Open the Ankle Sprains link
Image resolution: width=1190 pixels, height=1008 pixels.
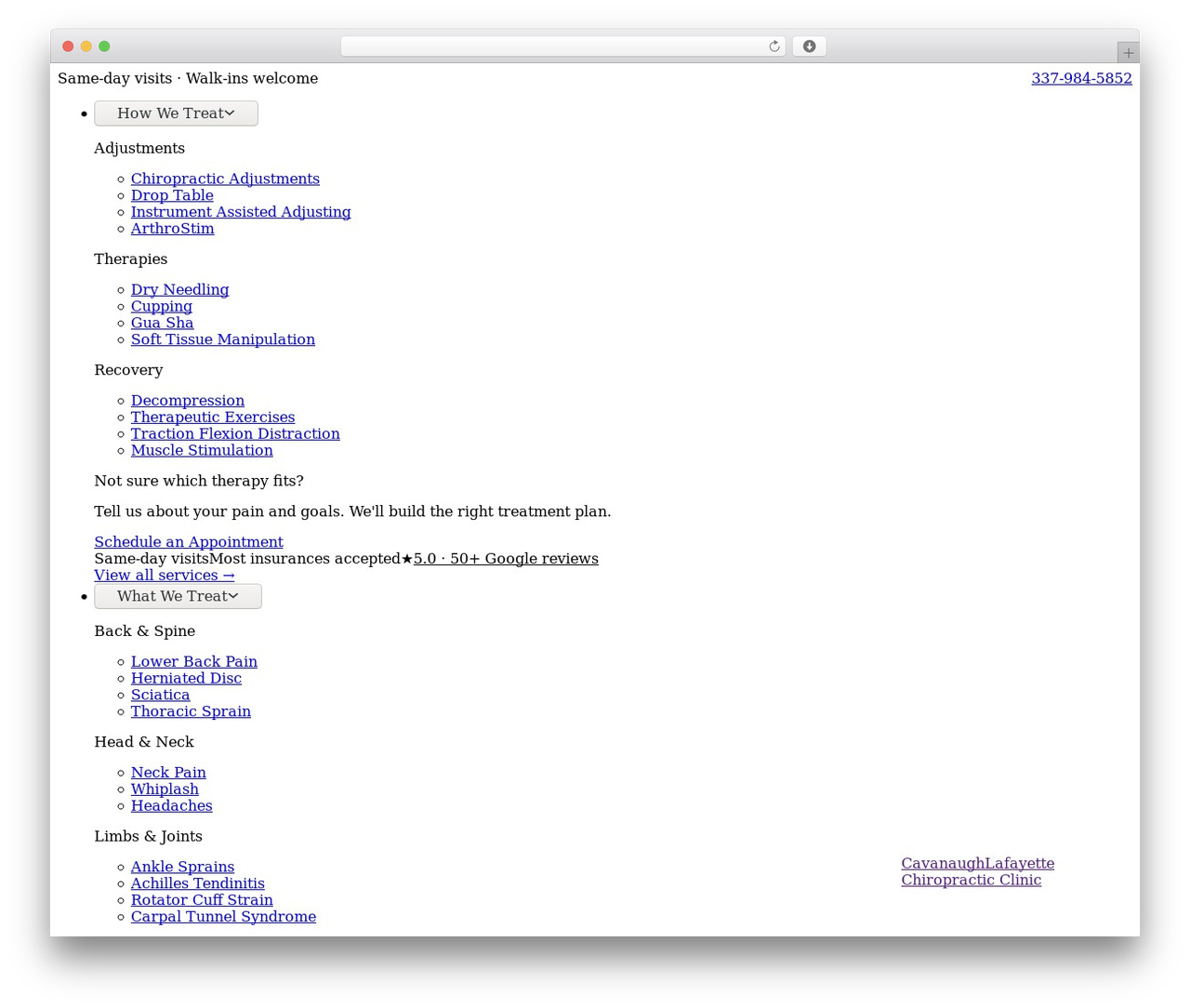pyautogui.click(x=182, y=868)
